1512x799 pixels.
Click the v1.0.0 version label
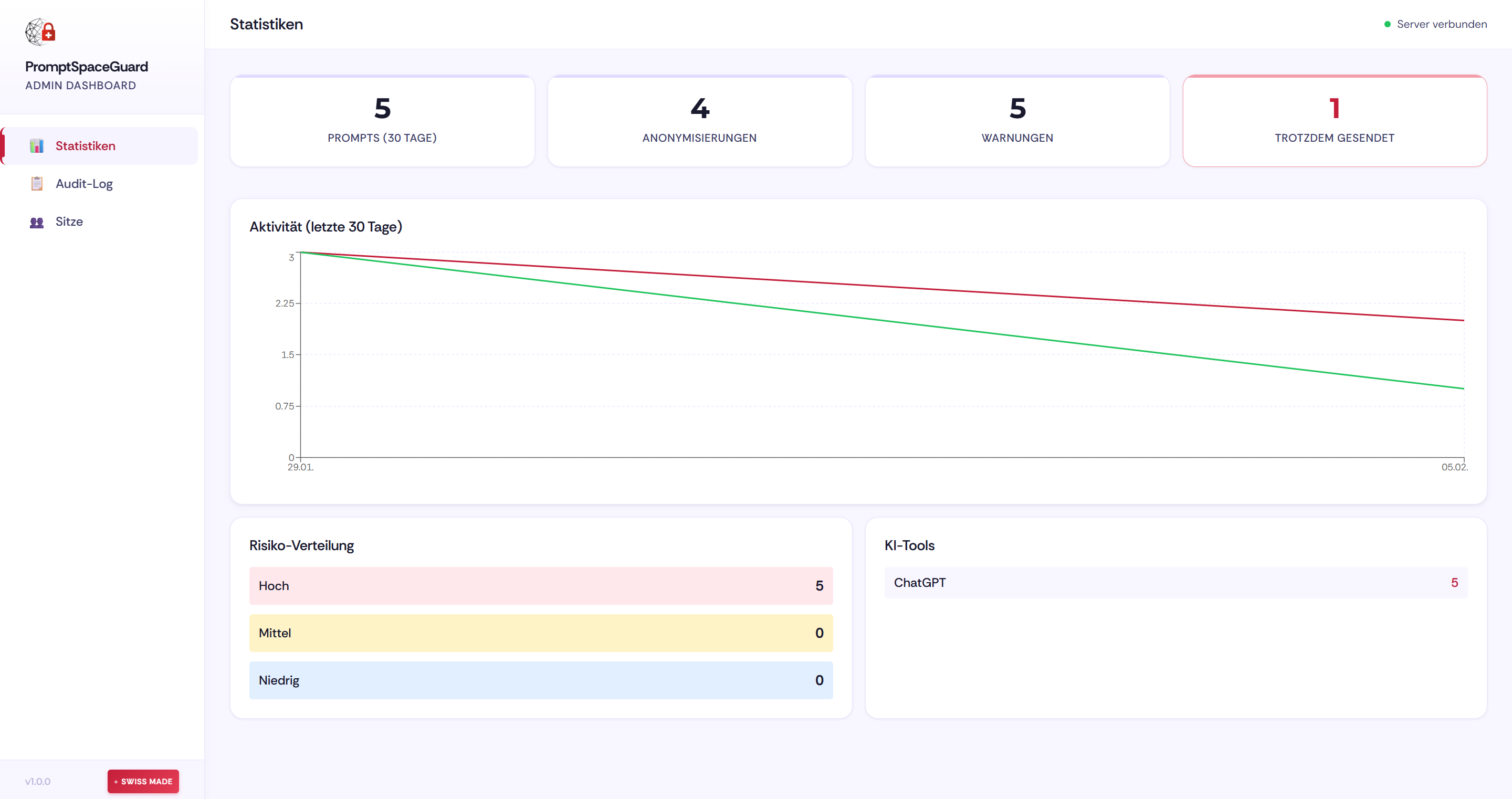coord(38,781)
